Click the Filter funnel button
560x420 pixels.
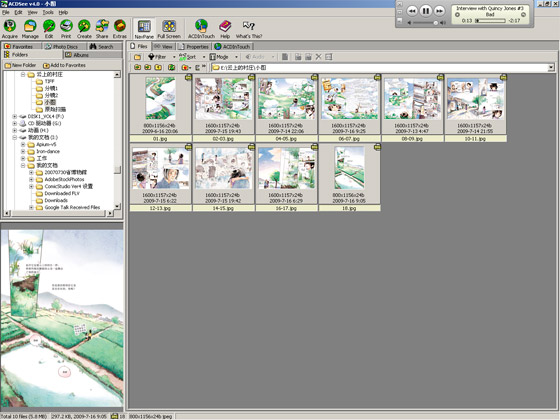pyautogui.click(x=158, y=57)
